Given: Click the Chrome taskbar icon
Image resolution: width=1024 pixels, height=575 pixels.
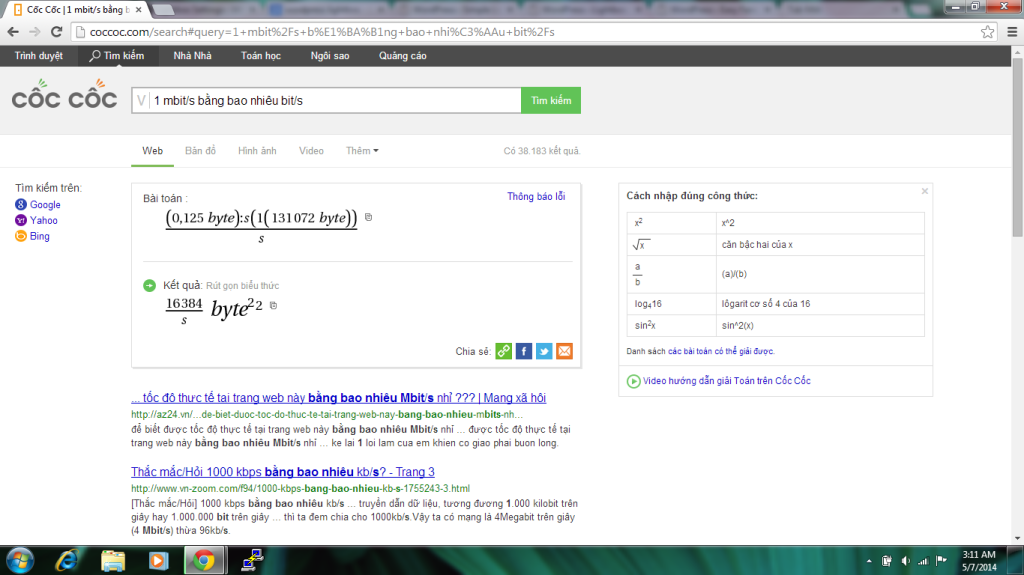Looking at the screenshot, I should click(204, 561).
